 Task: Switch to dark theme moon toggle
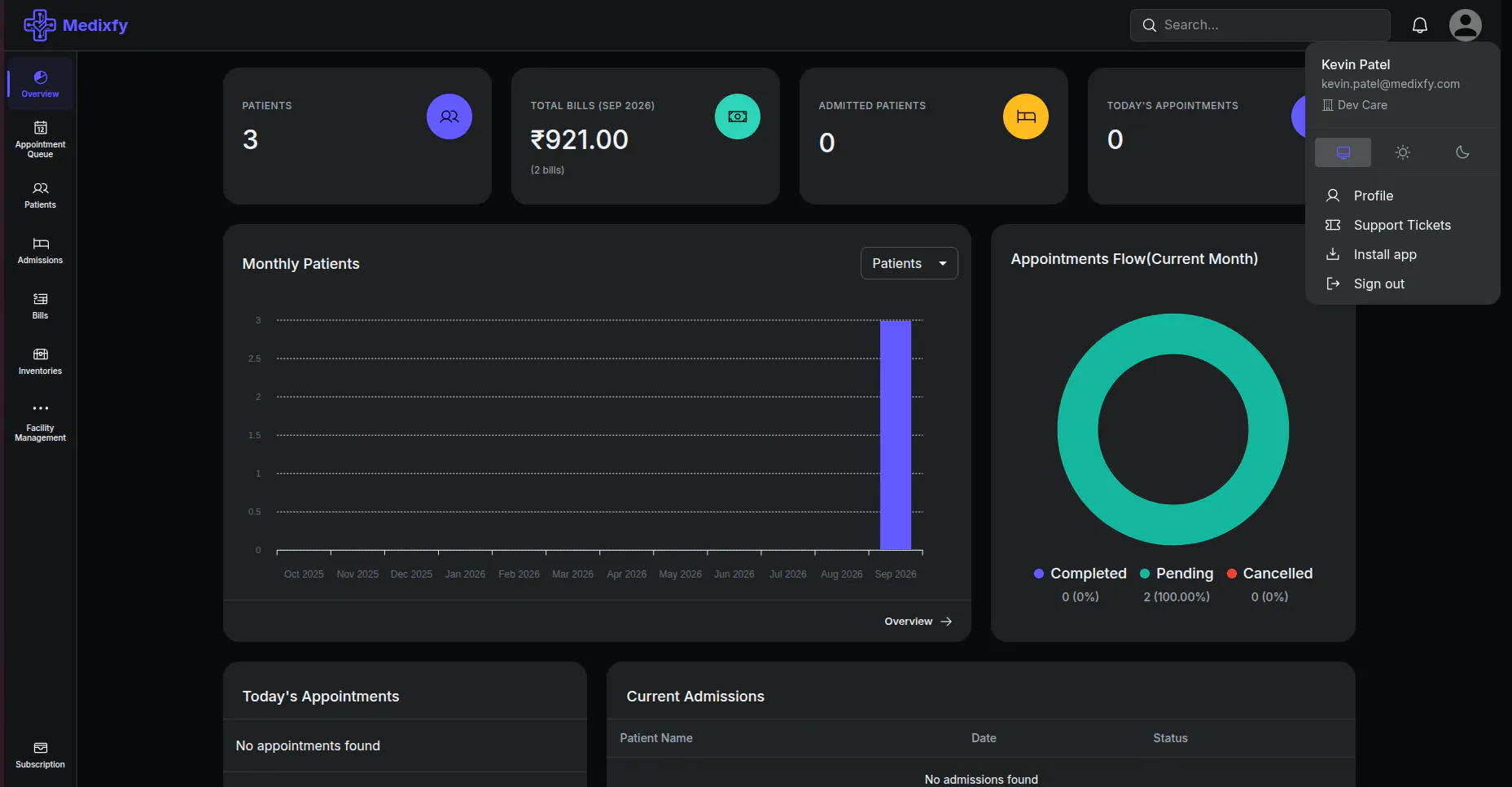point(1462,152)
